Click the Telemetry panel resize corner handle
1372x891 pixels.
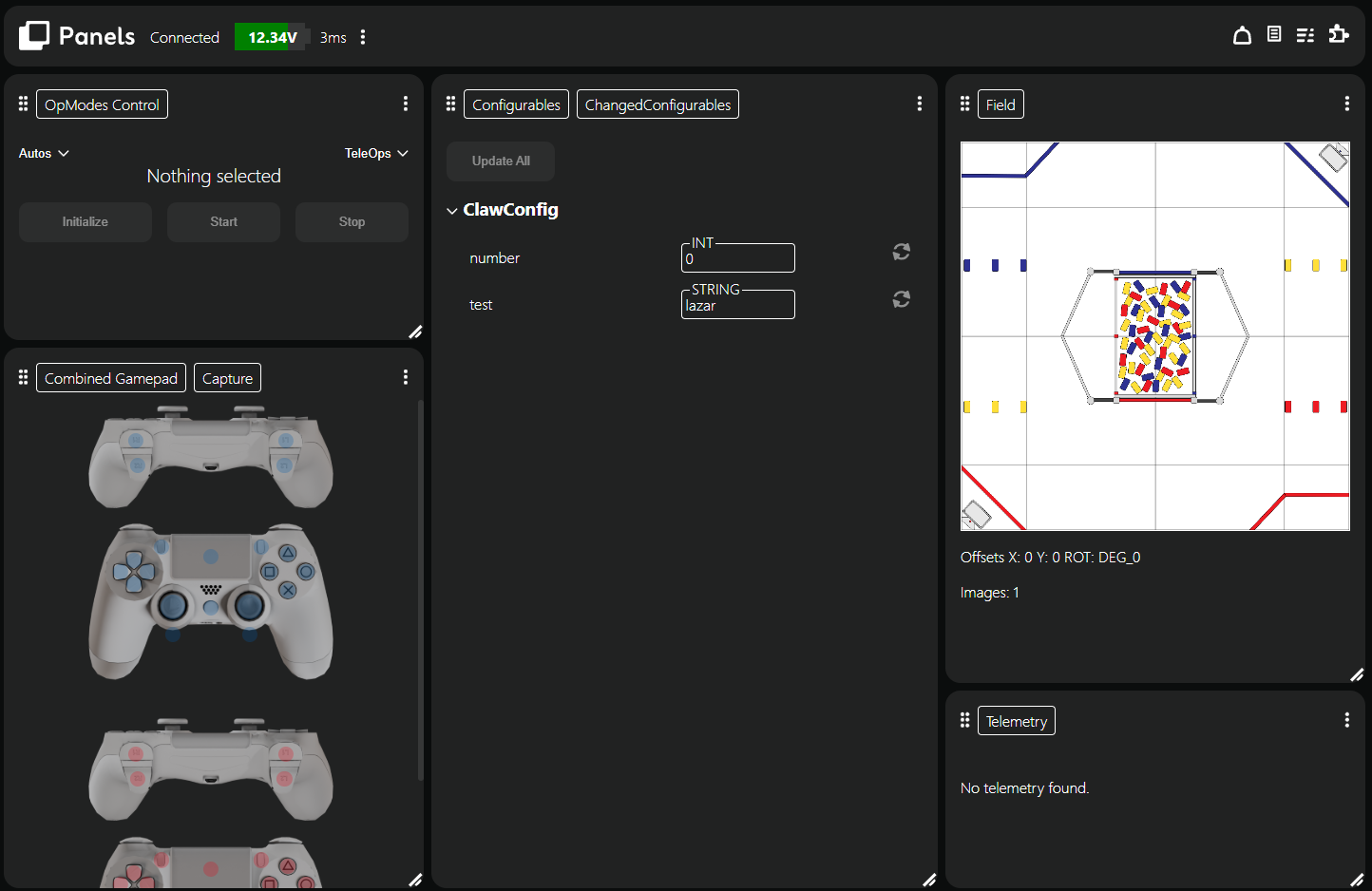(1357, 880)
